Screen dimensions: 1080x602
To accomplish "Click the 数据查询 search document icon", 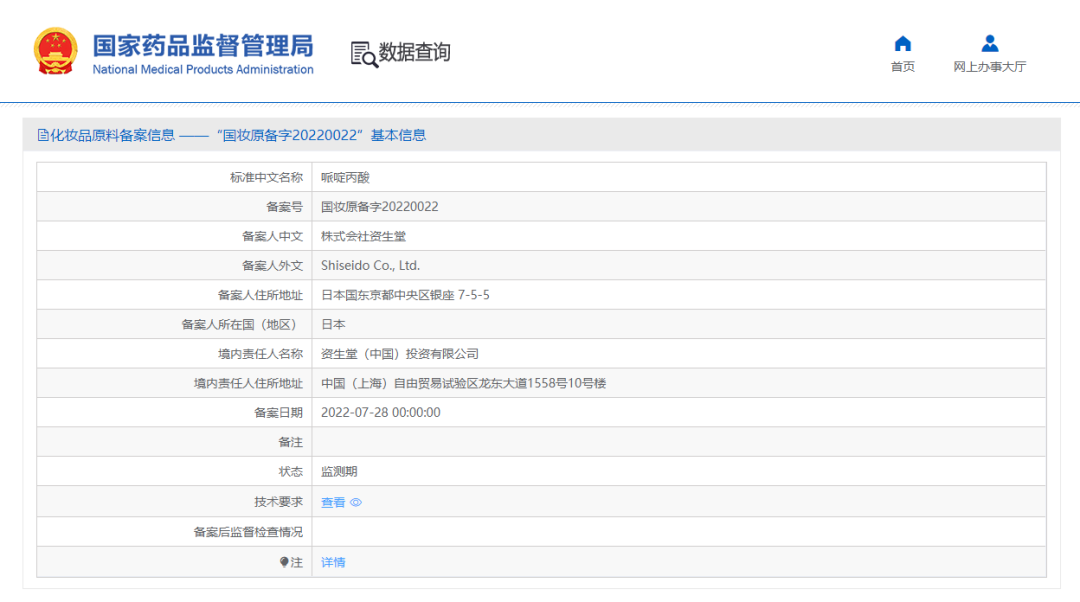I will [x=364, y=54].
